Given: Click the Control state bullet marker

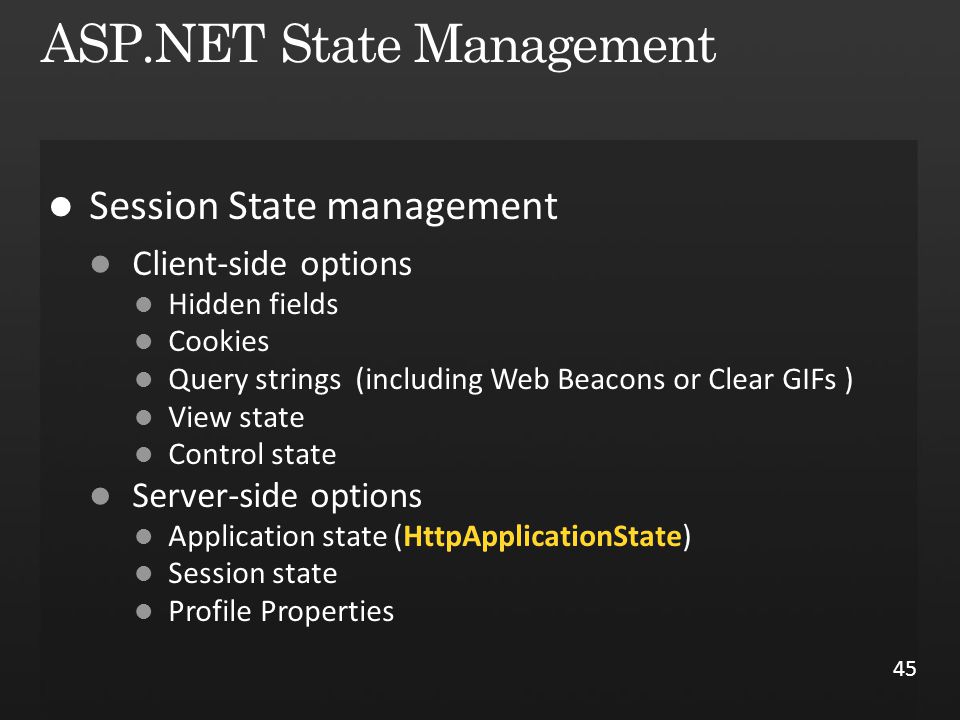Looking at the screenshot, I should click(x=144, y=454).
